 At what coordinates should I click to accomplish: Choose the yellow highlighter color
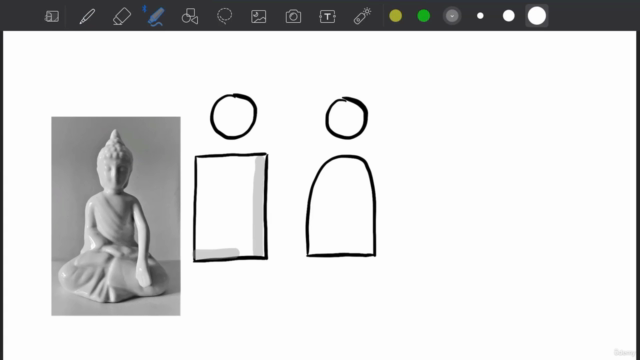pyautogui.click(x=396, y=16)
